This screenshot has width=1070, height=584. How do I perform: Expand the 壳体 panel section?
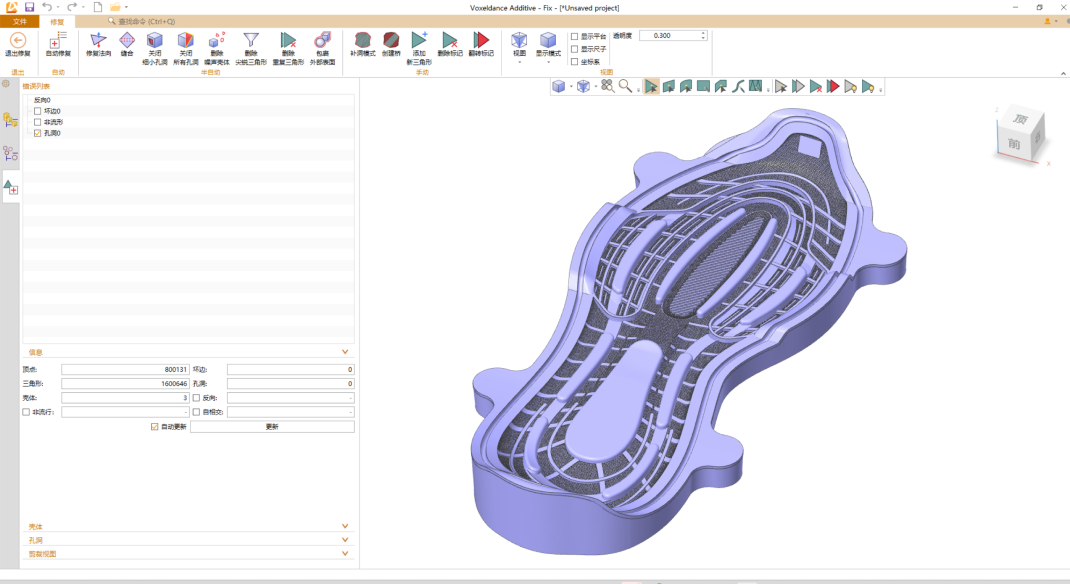345,526
